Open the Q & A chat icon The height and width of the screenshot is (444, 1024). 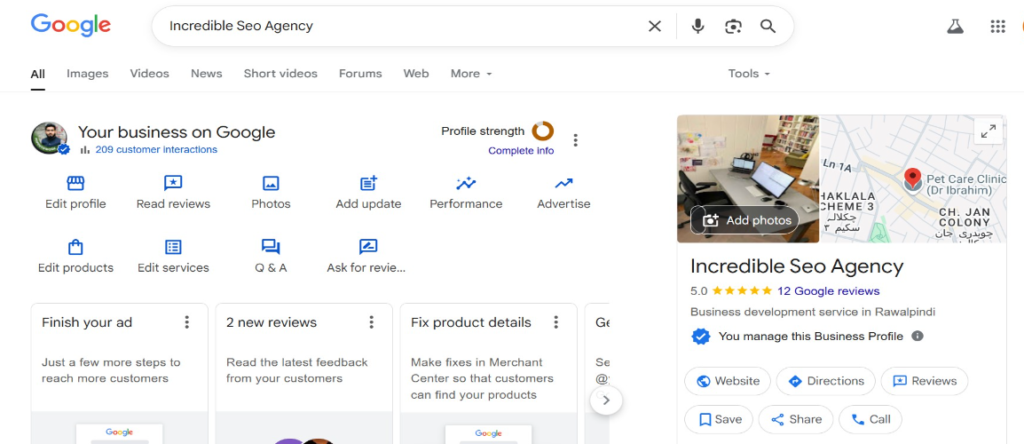tap(270, 247)
